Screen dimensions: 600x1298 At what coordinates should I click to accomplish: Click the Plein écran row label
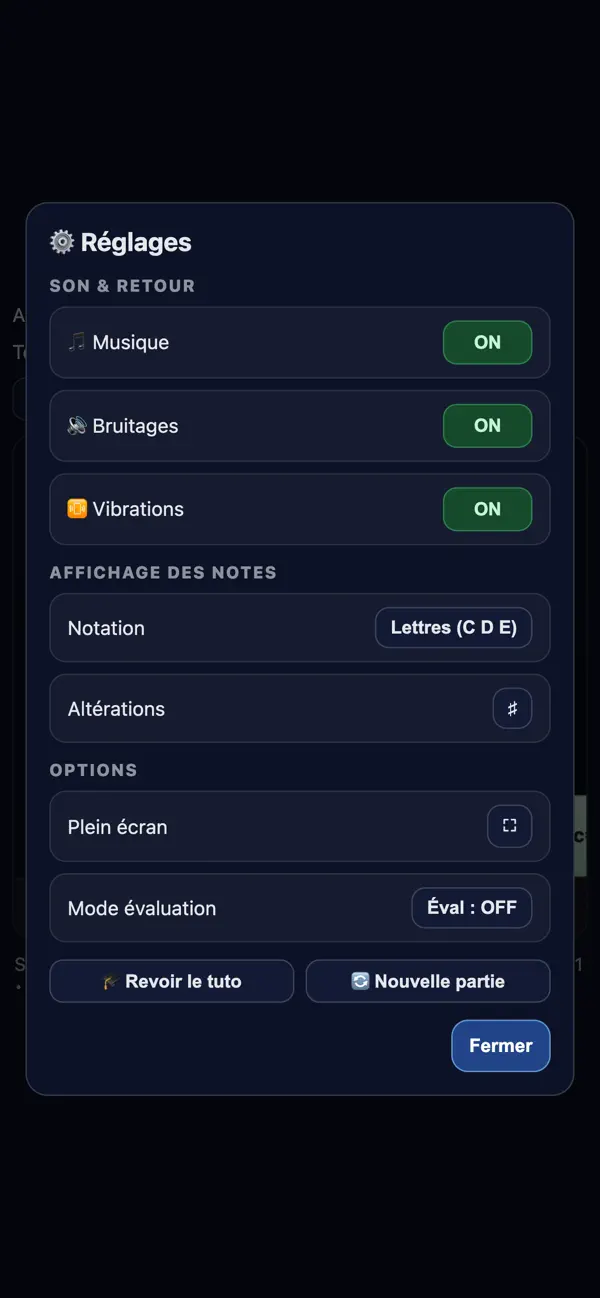pos(118,827)
